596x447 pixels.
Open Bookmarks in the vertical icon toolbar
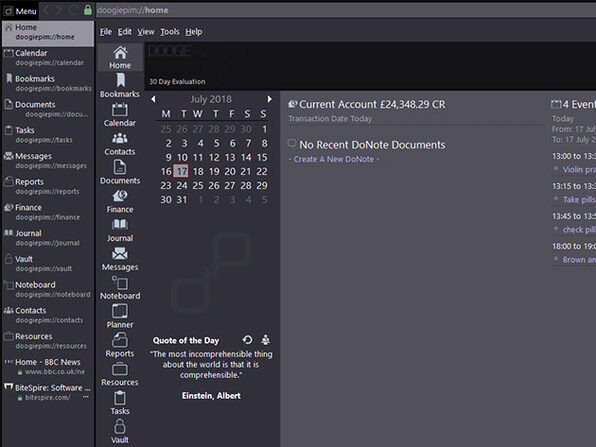(120, 86)
